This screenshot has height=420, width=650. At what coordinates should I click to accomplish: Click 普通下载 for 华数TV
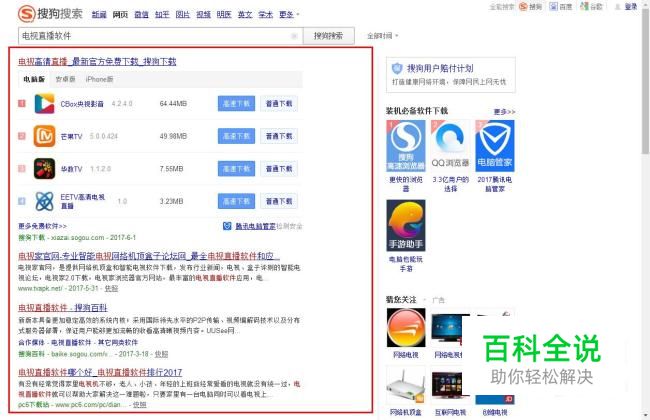pos(279,169)
